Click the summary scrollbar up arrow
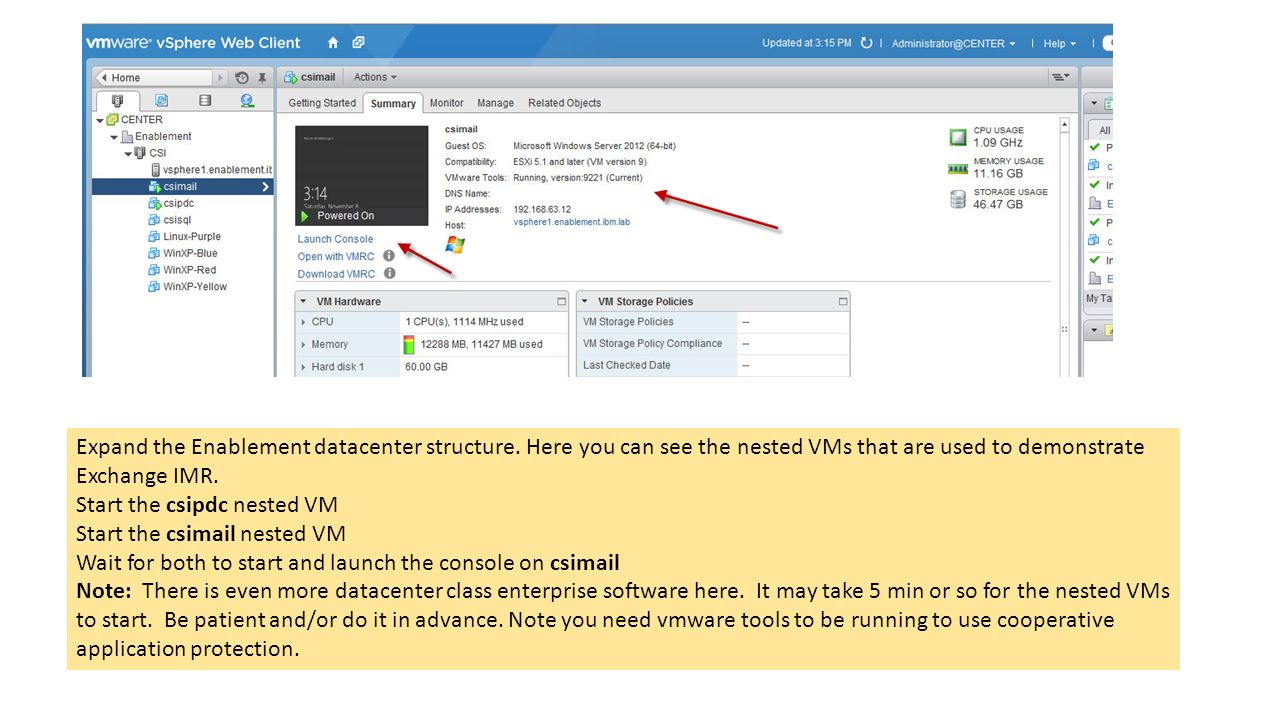1280x720 pixels. (1064, 126)
